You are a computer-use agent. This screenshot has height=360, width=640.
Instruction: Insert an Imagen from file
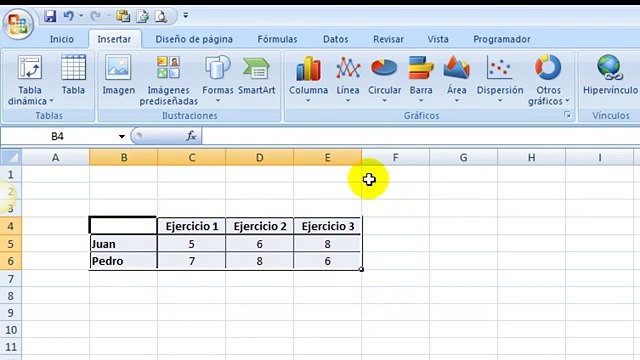point(118,75)
